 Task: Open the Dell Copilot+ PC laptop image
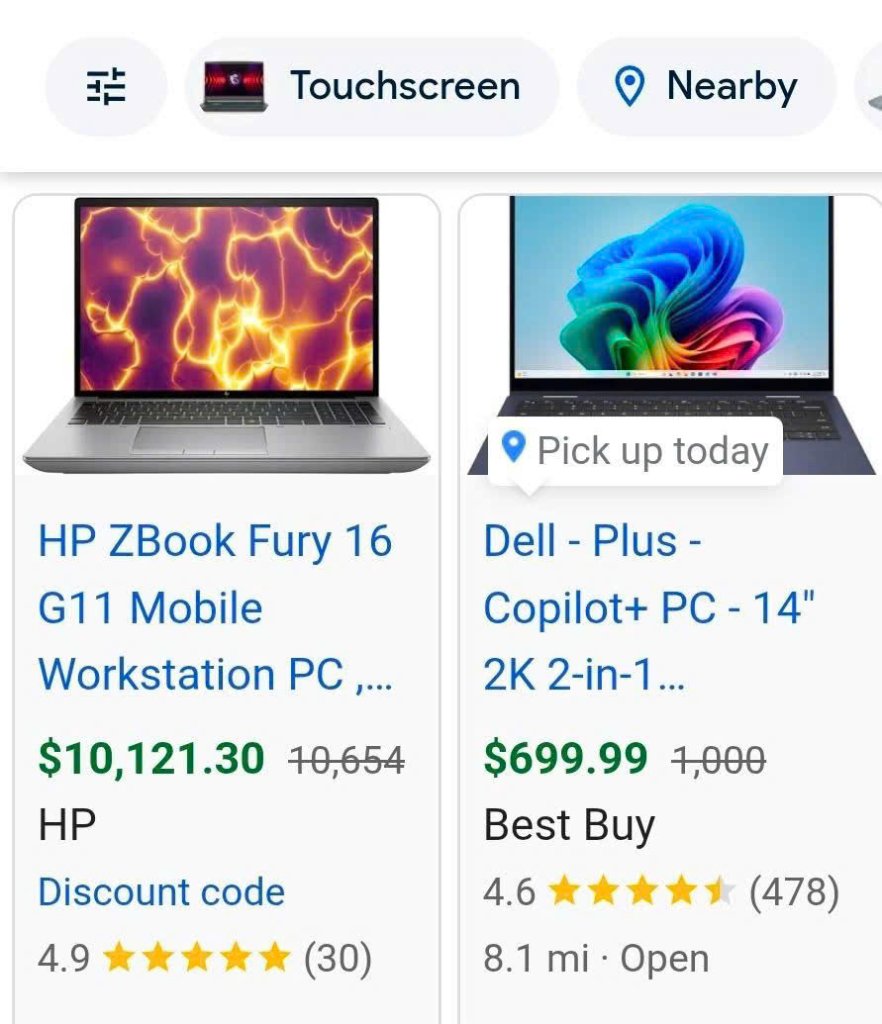[x=672, y=335]
